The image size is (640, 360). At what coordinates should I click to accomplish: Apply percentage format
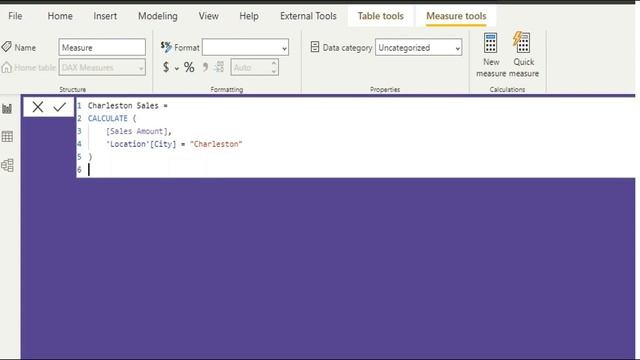coord(189,67)
